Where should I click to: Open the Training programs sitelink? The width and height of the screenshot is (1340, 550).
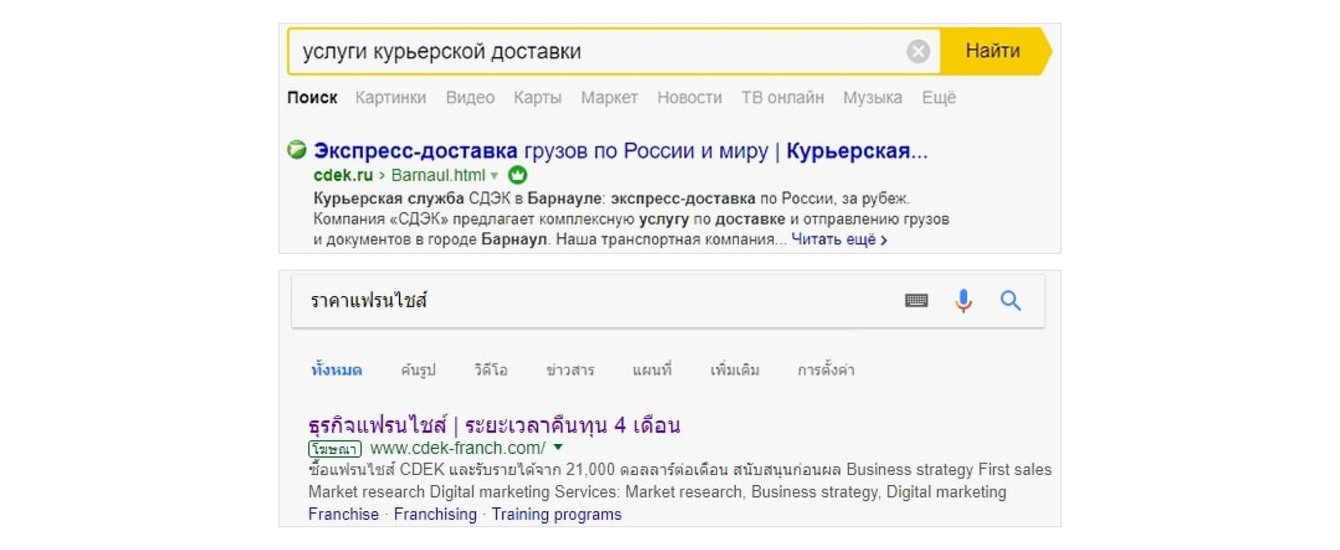(x=556, y=514)
